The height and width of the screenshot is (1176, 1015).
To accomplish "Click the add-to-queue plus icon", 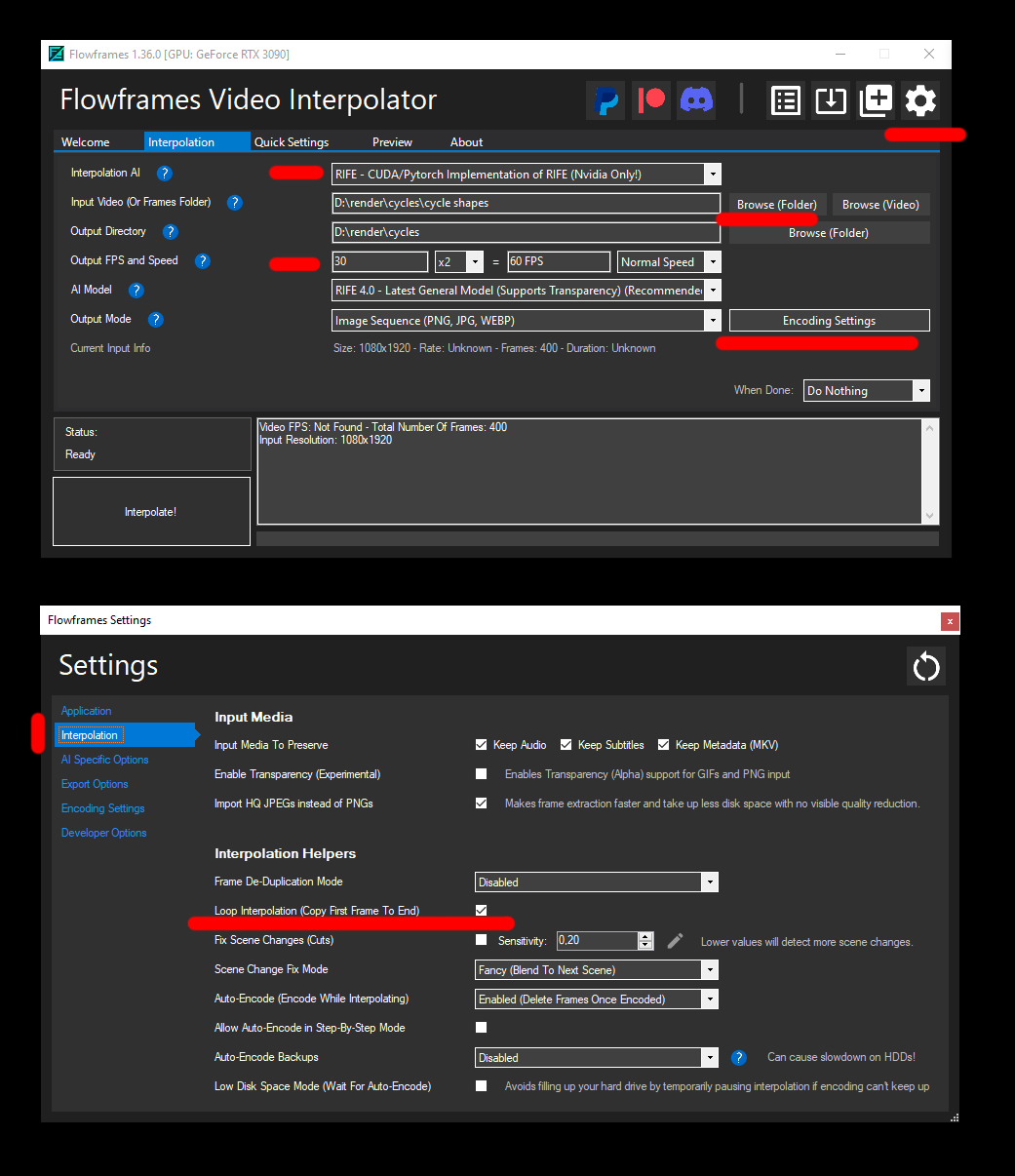I will (876, 100).
